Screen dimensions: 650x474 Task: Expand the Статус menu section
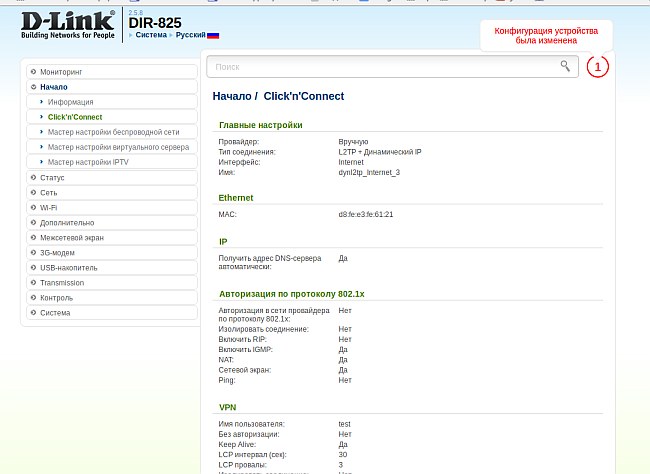(x=52, y=177)
